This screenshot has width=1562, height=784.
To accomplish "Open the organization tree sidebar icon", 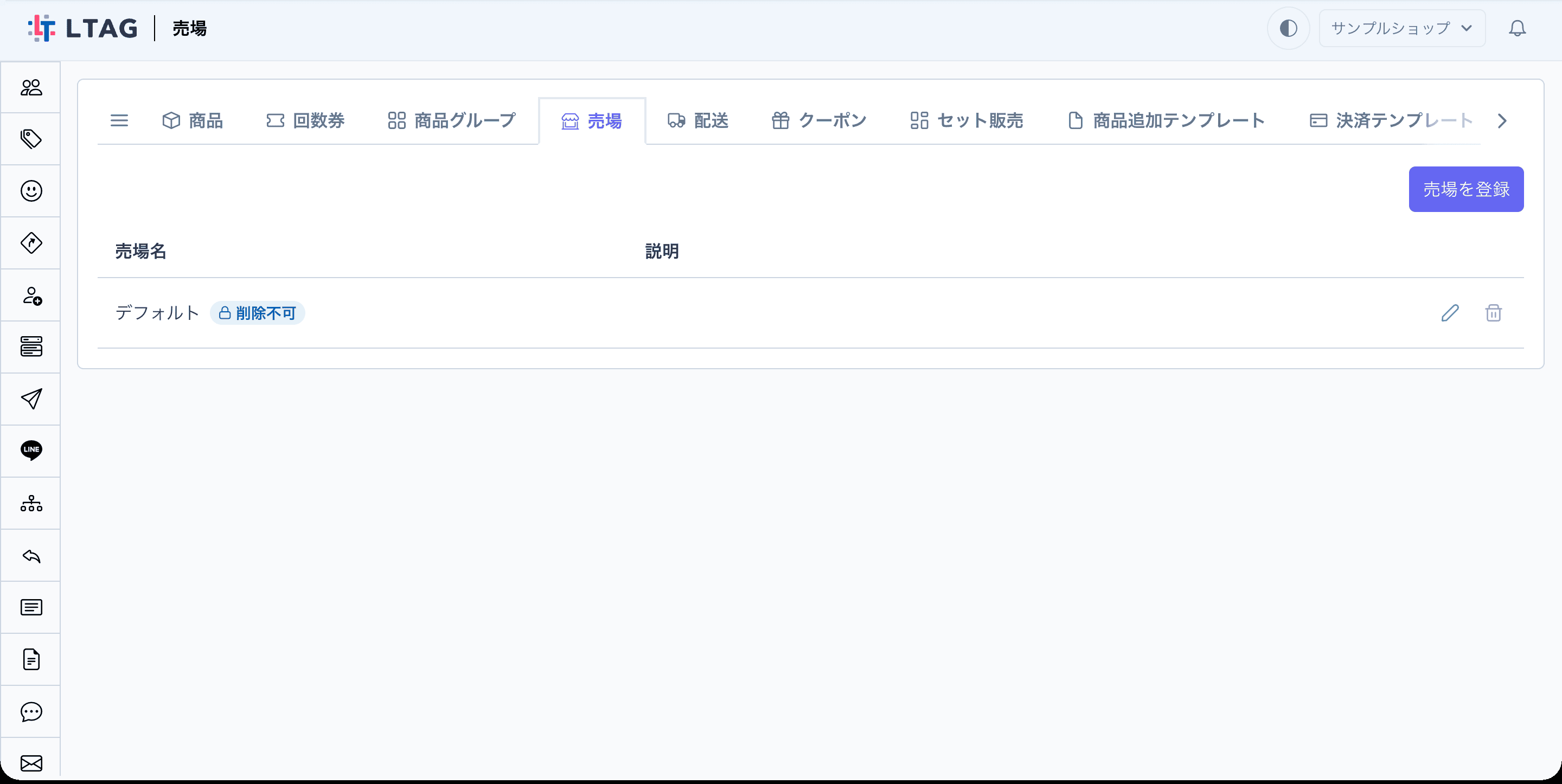I will tap(31, 503).
